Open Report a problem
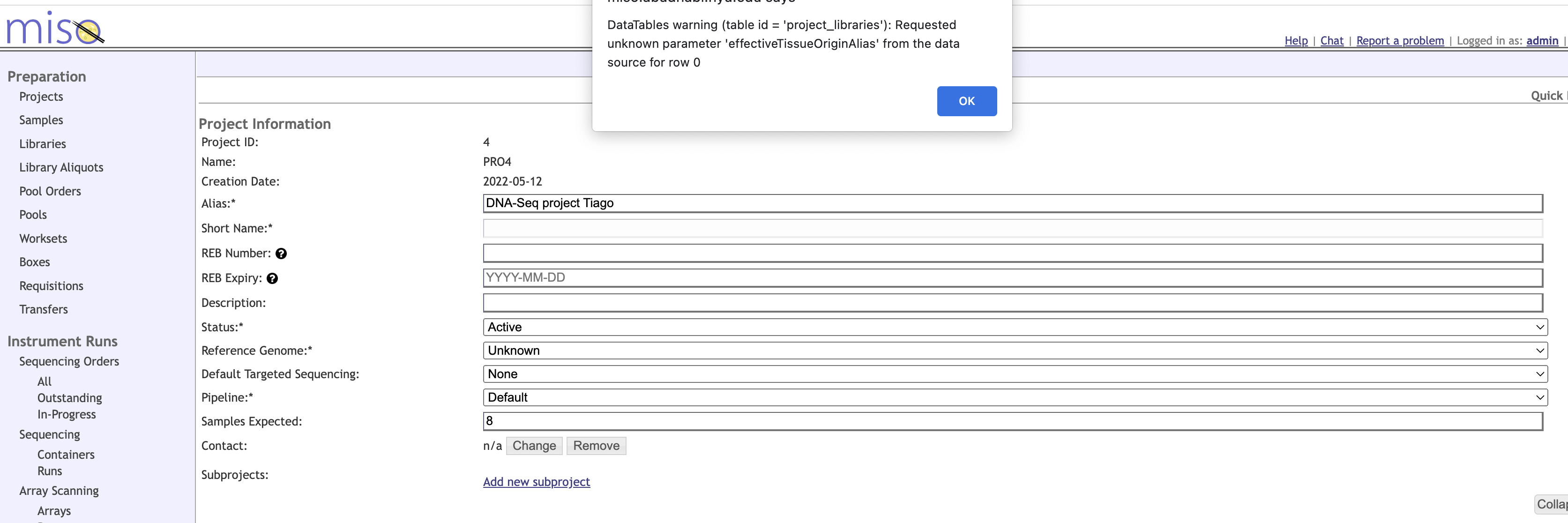1568x523 pixels. click(1400, 41)
